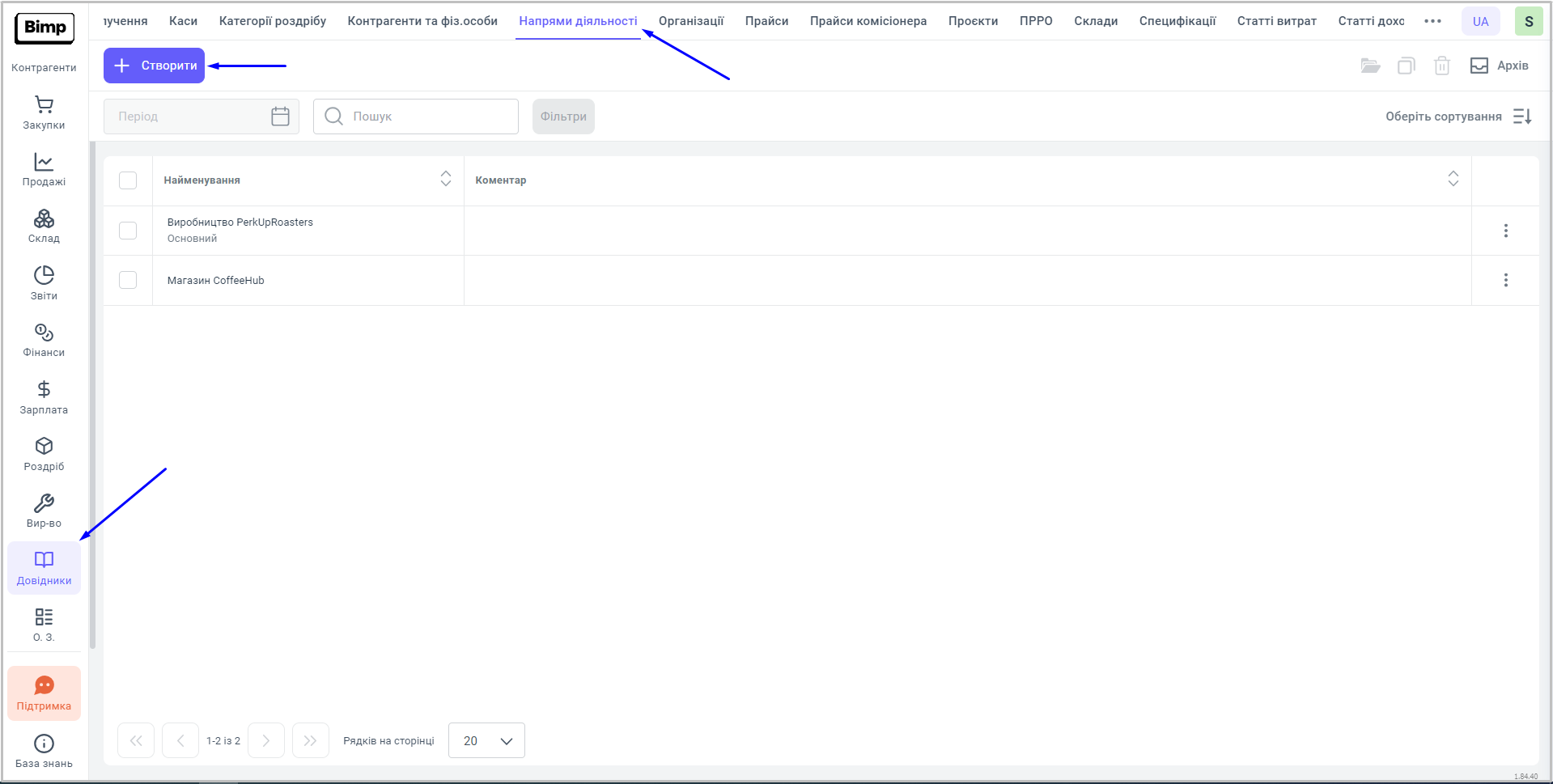Go to the Склад section icon
The width and height of the screenshot is (1553, 784).
point(44,219)
